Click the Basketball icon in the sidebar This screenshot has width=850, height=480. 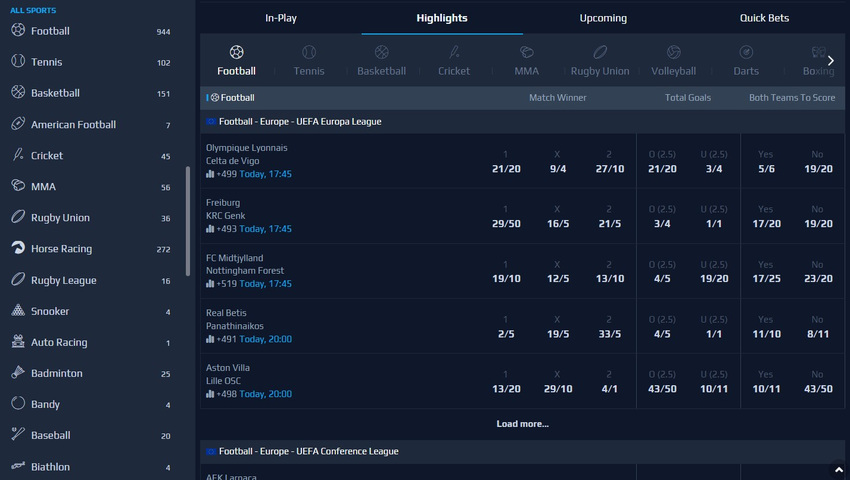[x=18, y=92]
